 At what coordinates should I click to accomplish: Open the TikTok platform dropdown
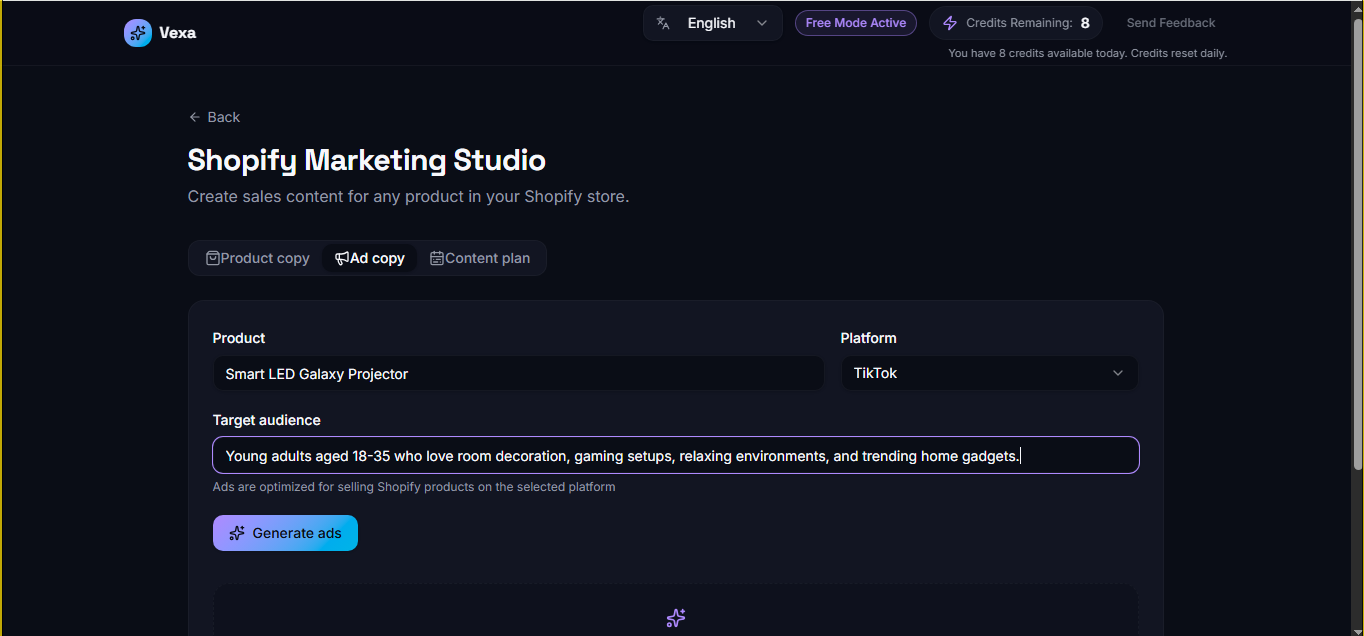[989, 373]
